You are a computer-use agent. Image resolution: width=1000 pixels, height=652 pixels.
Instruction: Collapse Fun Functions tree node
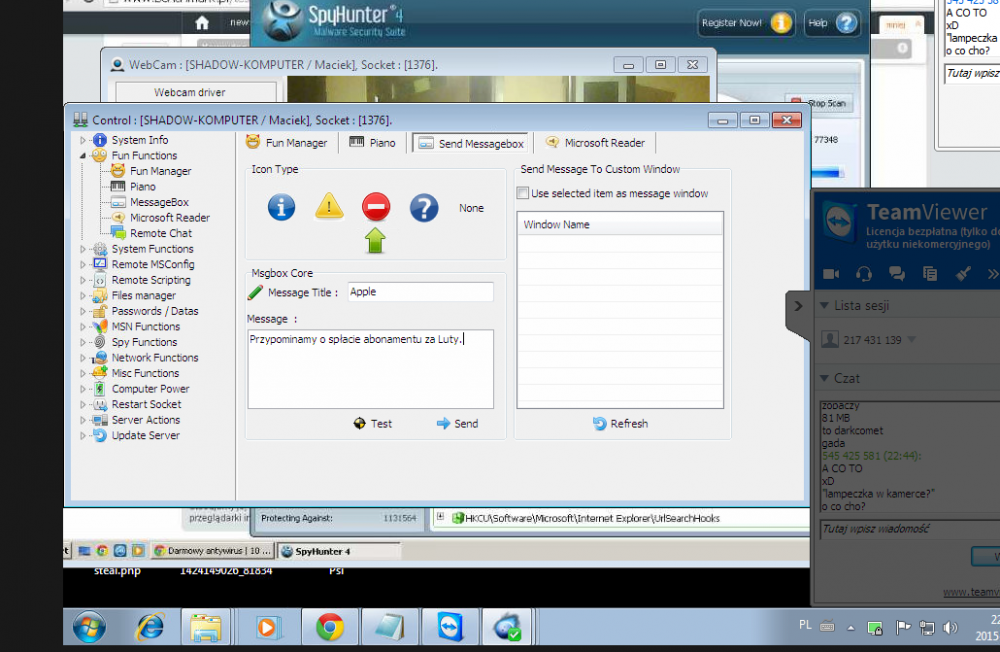tap(83, 155)
